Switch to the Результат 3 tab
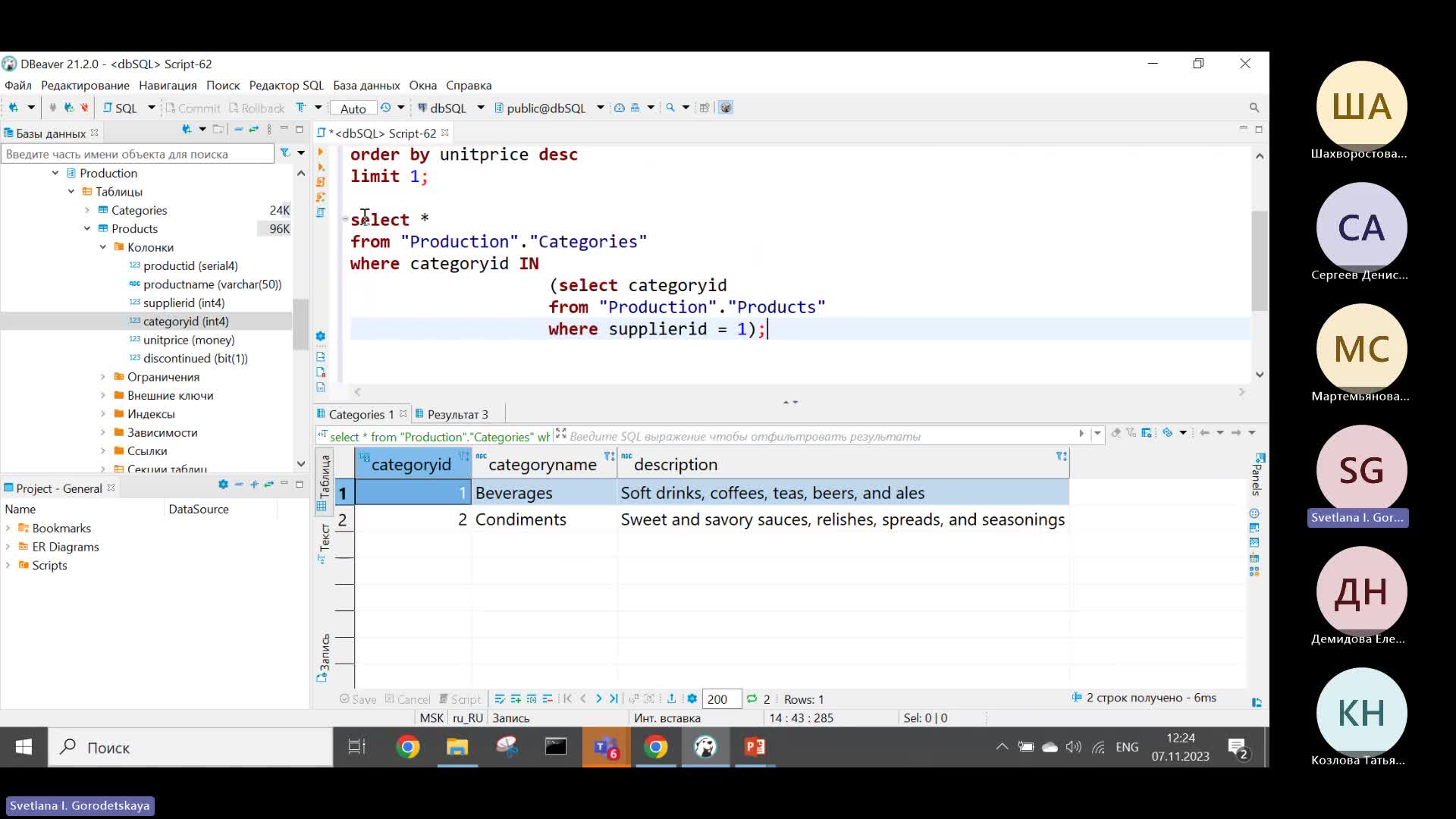This screenshot has width=1456, height=819. [x=457, y=414]
